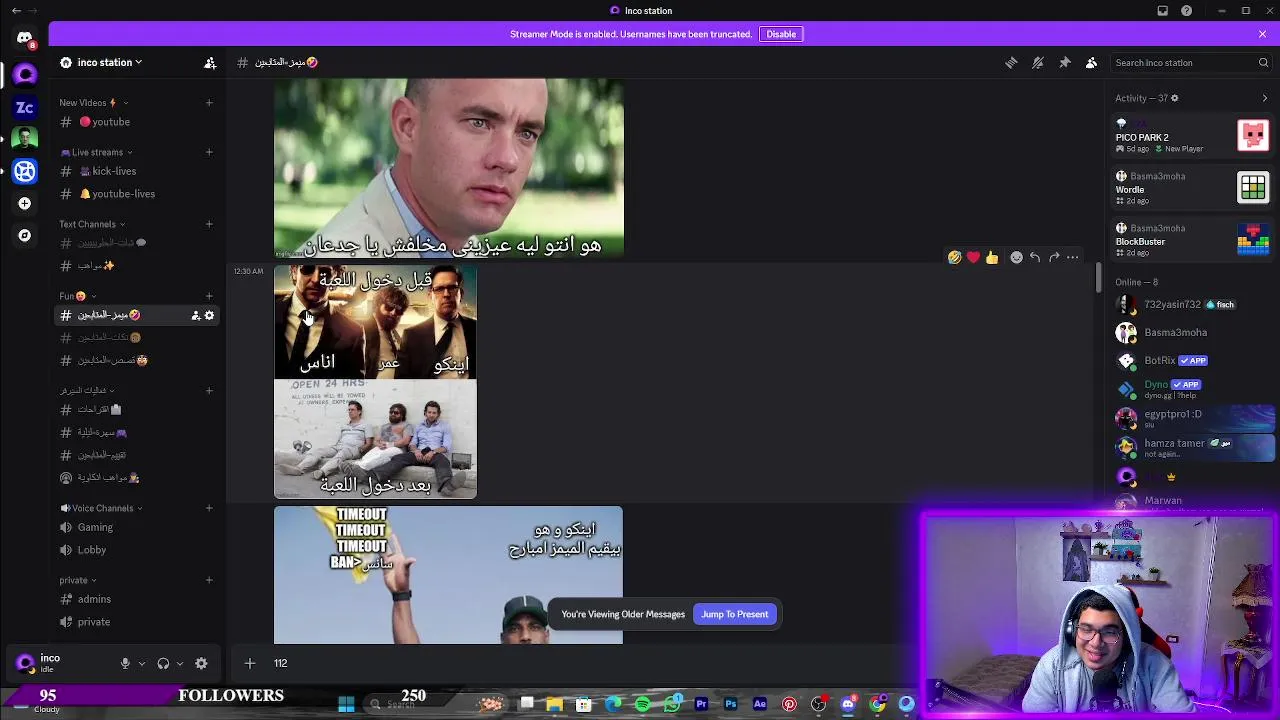Screen dimensions: 1280x720
Task: Collapse New Videos category
Action: pos(93,103)
